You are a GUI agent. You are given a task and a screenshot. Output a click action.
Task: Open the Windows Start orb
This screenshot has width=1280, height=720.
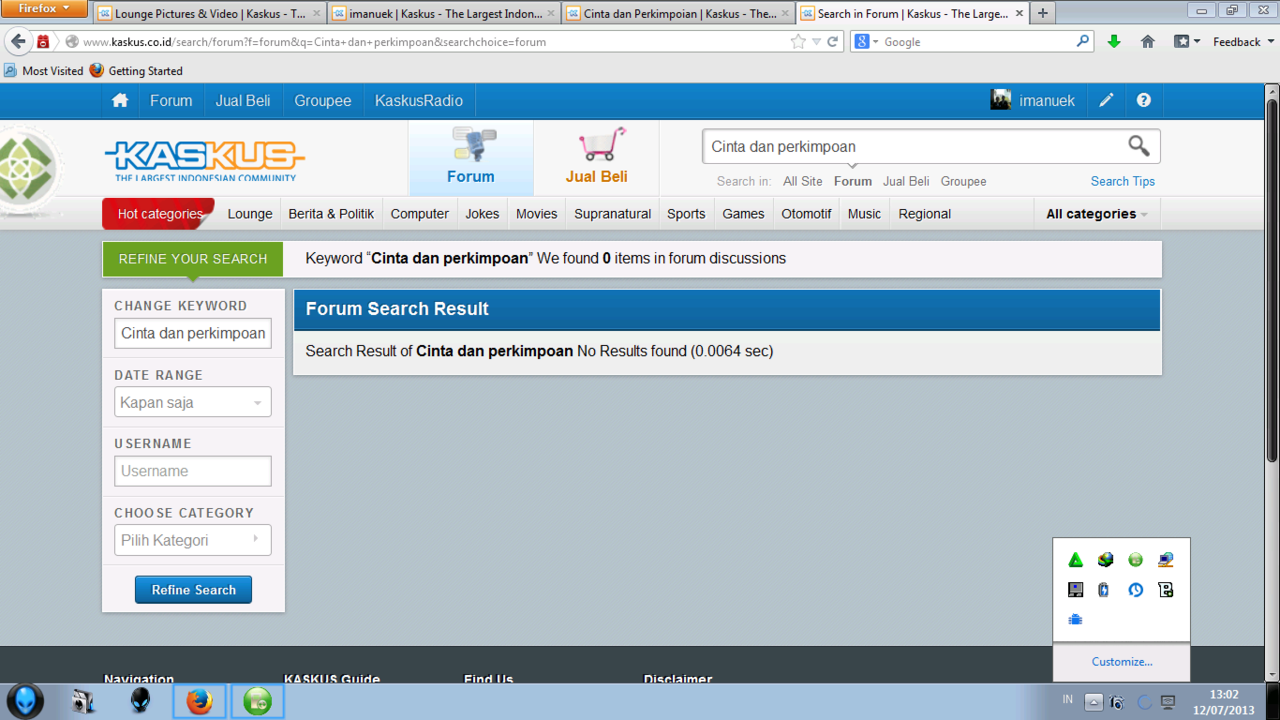tap(26, 702)
